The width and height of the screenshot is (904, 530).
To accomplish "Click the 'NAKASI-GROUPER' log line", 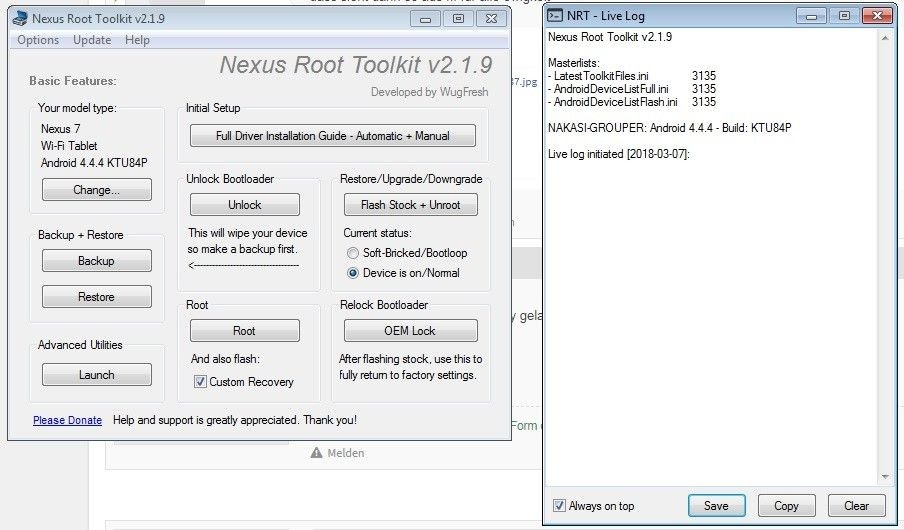I will (x=669, y=128).
